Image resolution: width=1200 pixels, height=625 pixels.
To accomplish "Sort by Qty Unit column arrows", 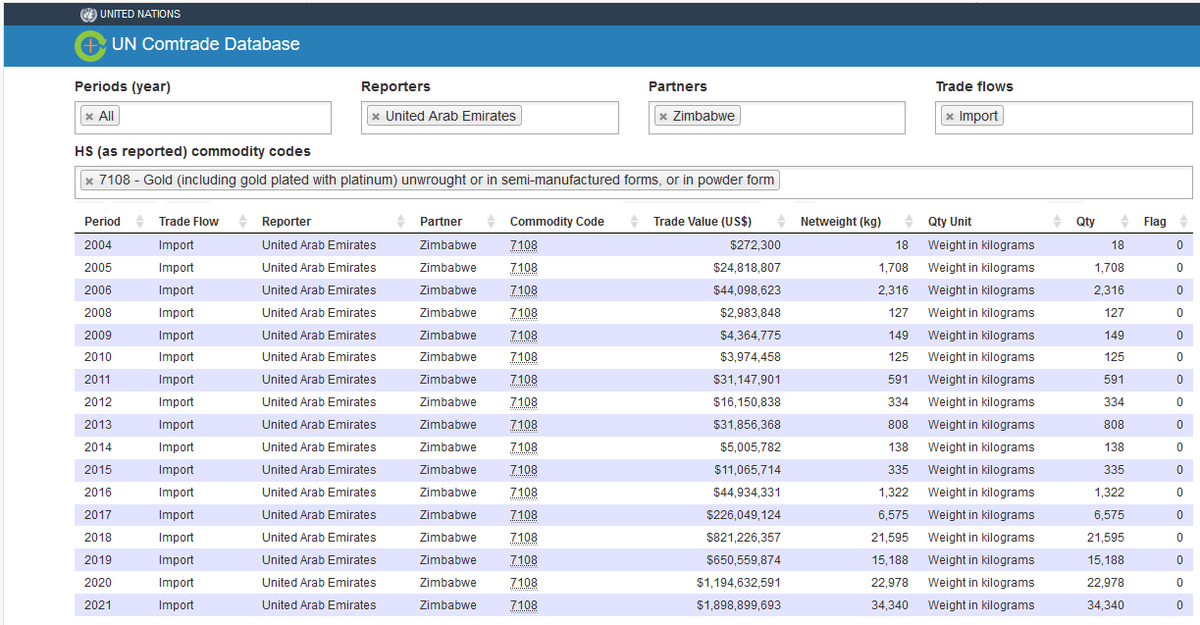I will coord(1057,221).
